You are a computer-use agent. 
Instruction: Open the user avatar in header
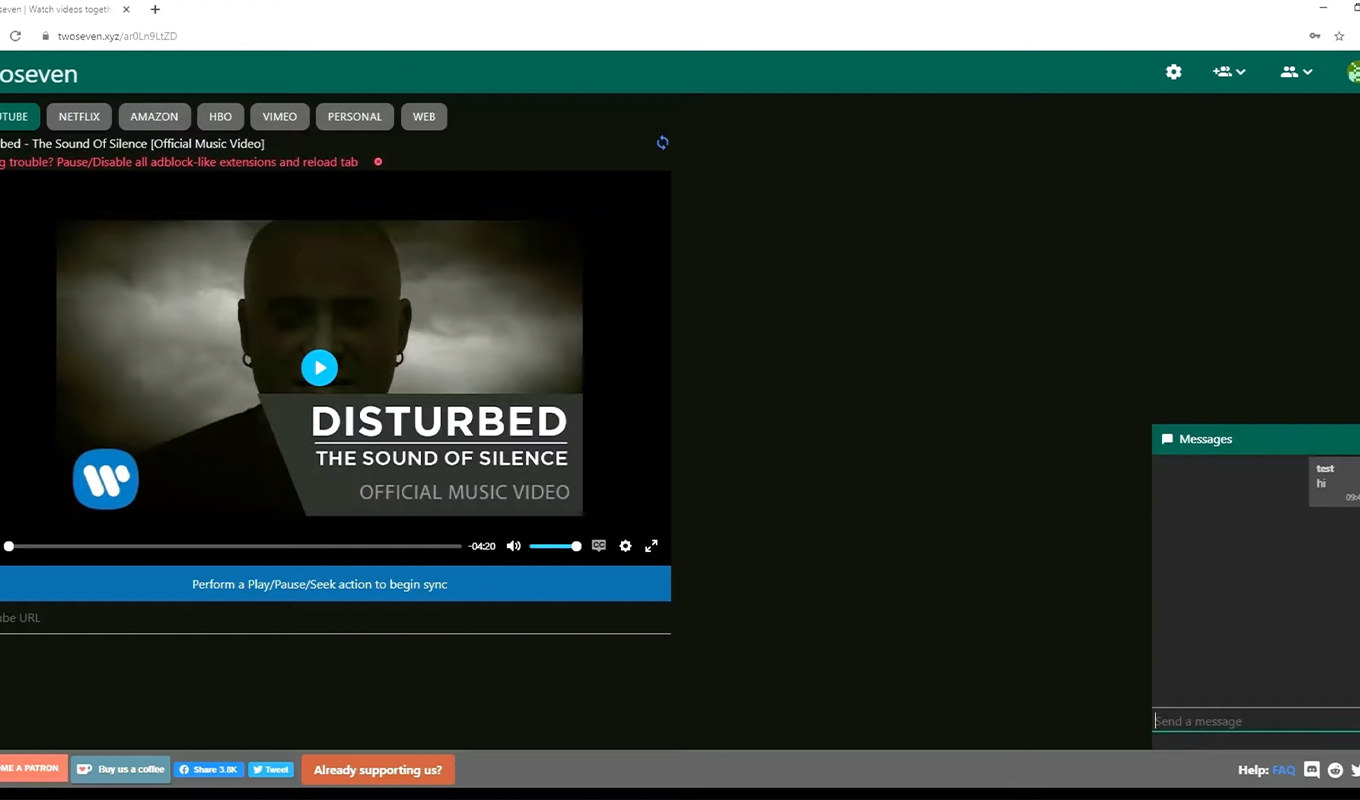pyautogui.click(x=1354, y=72)
